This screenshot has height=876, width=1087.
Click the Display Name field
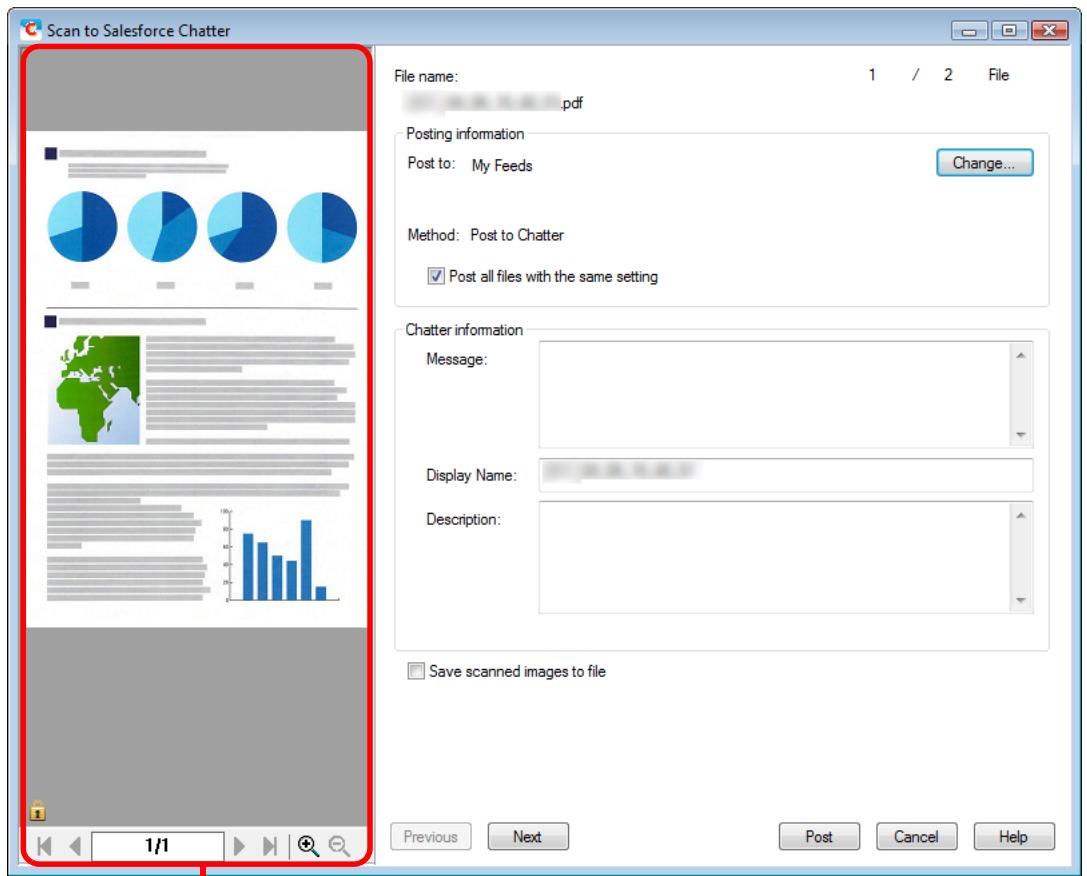click(785, 475)
